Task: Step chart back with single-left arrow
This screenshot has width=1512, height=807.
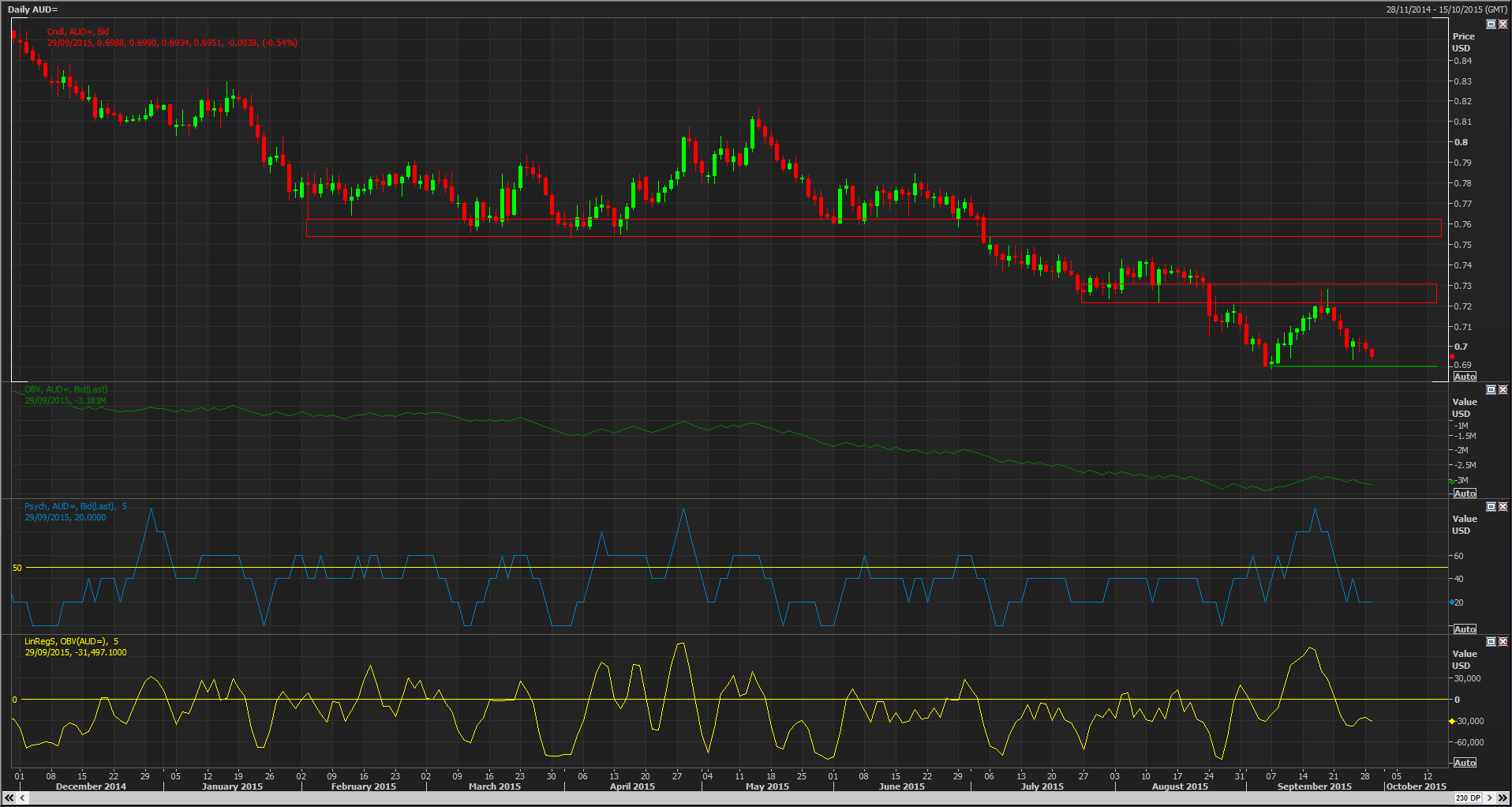Action: pos(22,798)
